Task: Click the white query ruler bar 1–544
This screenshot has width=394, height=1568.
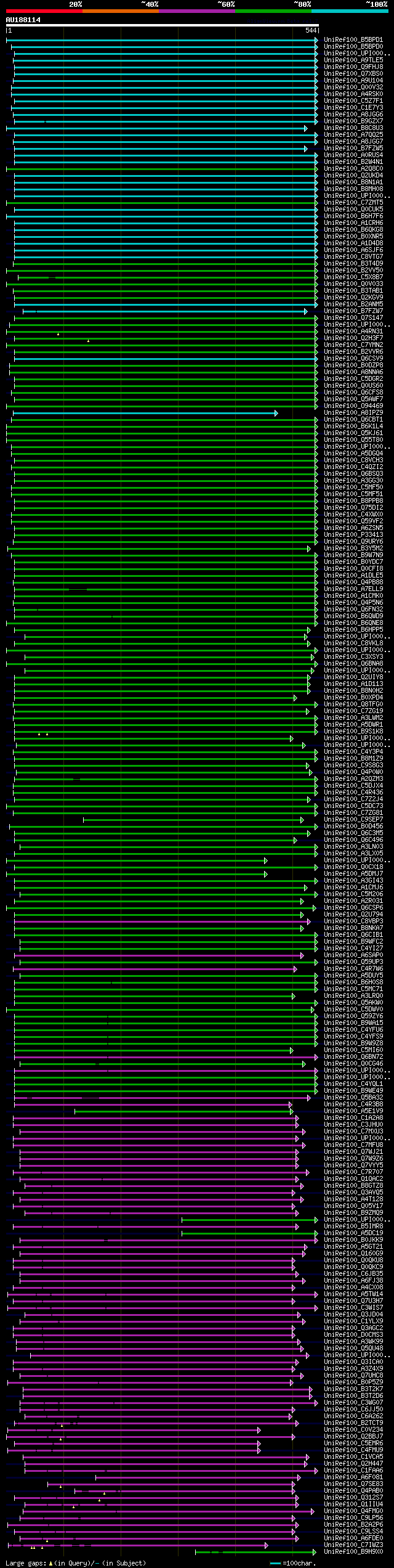Action: click(162, 25)
